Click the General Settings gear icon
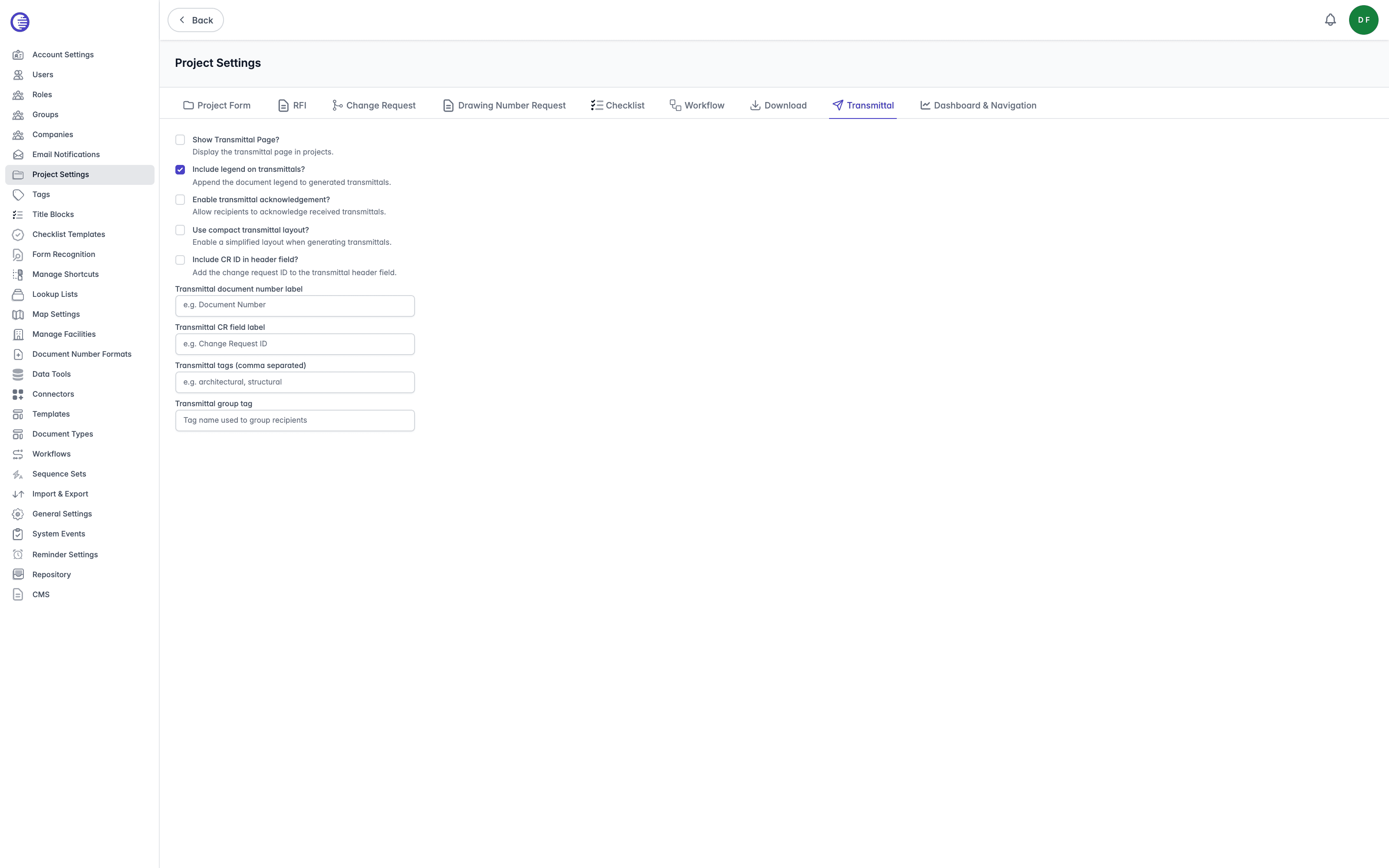 (18, 514)
